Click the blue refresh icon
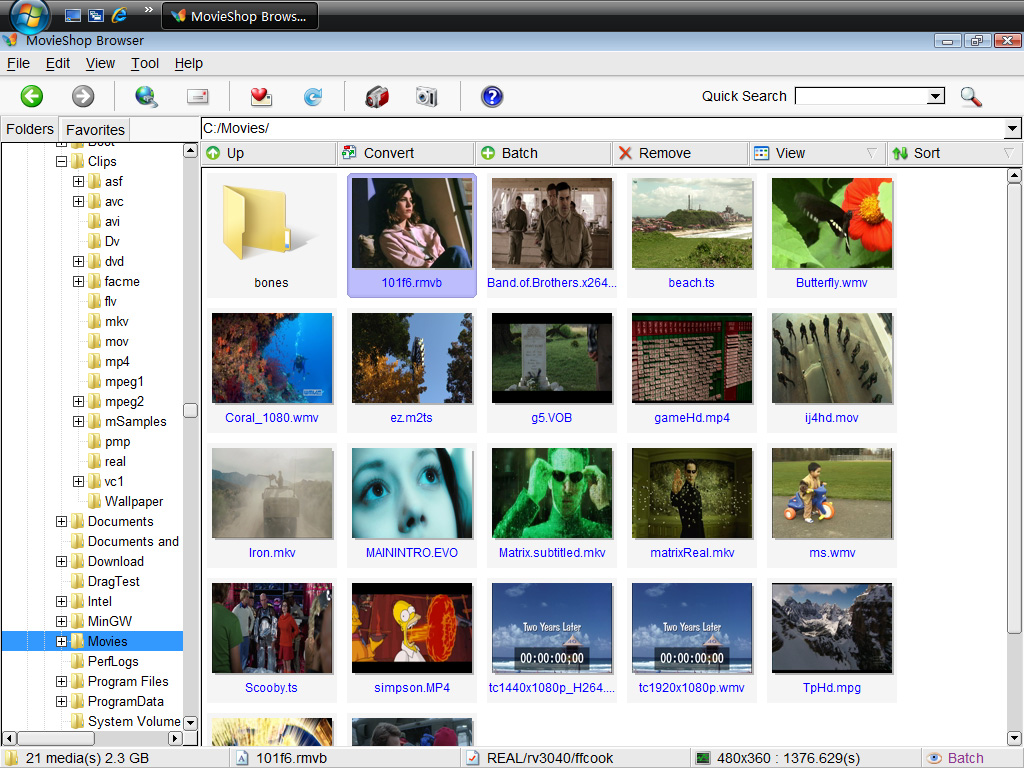This screenshot has width=1024, height=768. pyautogui.click(x=313, y=96)
